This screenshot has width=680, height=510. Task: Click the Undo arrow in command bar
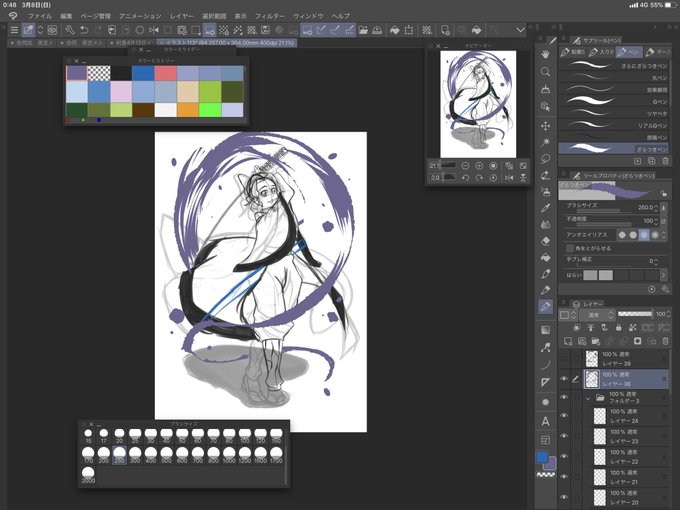pyautogui.click(x=84, y=30)
